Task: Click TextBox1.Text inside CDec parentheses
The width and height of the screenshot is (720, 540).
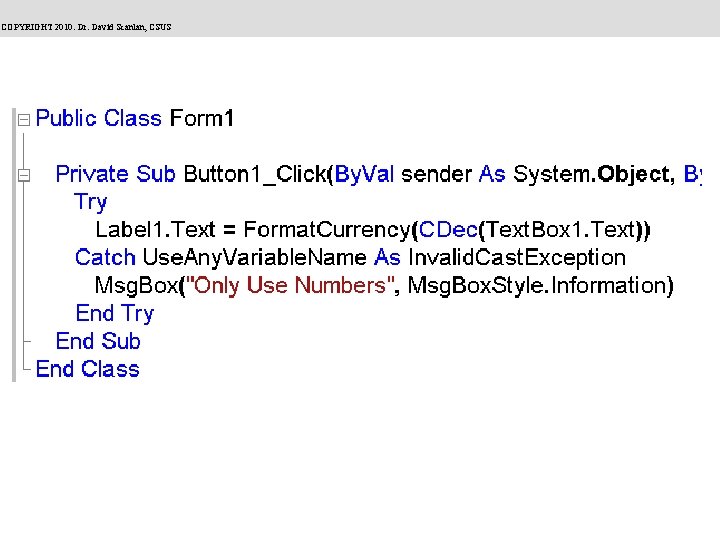Action: click(561, 230)
